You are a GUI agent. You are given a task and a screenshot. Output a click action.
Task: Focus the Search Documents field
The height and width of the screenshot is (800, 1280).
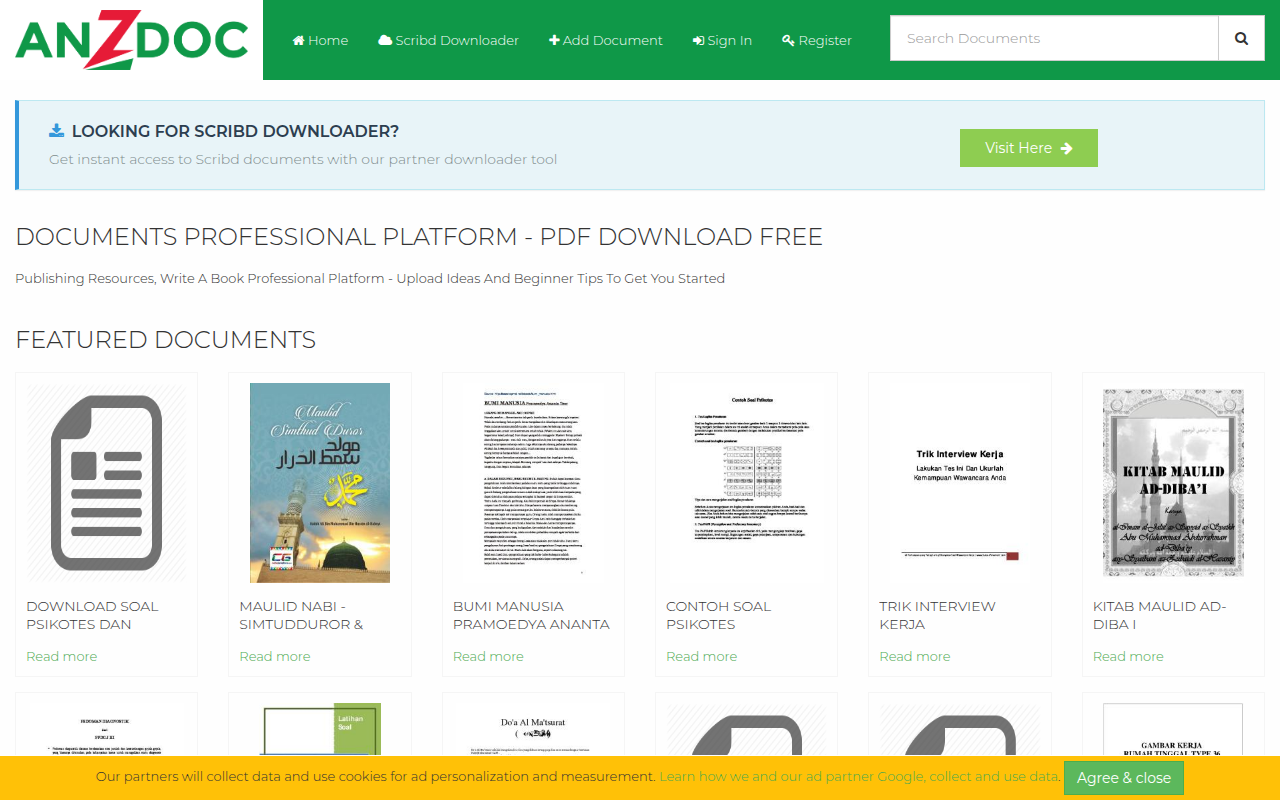coord(1054,38)
